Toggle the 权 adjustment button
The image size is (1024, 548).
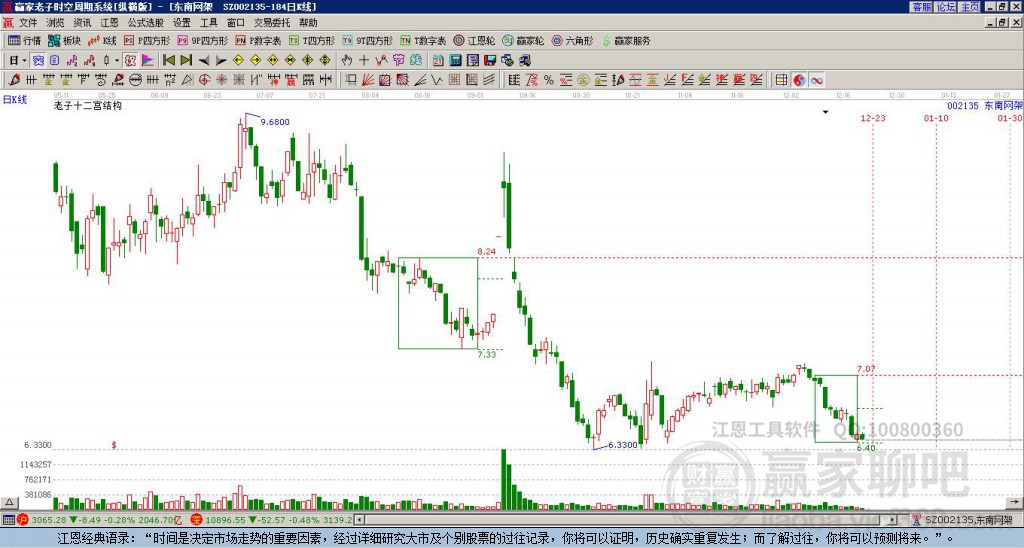(x=130, y=60)
